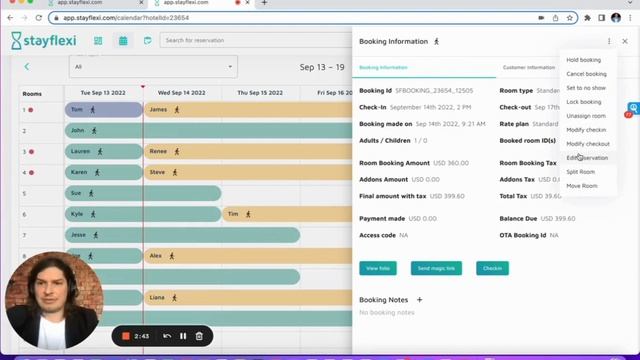
Task: Toggle the browser side panel icon
Action: pos(602,18)
